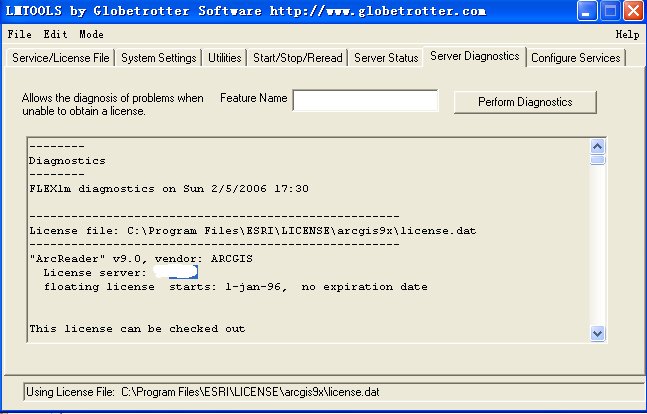Close the LMTOOLS window

633,11
